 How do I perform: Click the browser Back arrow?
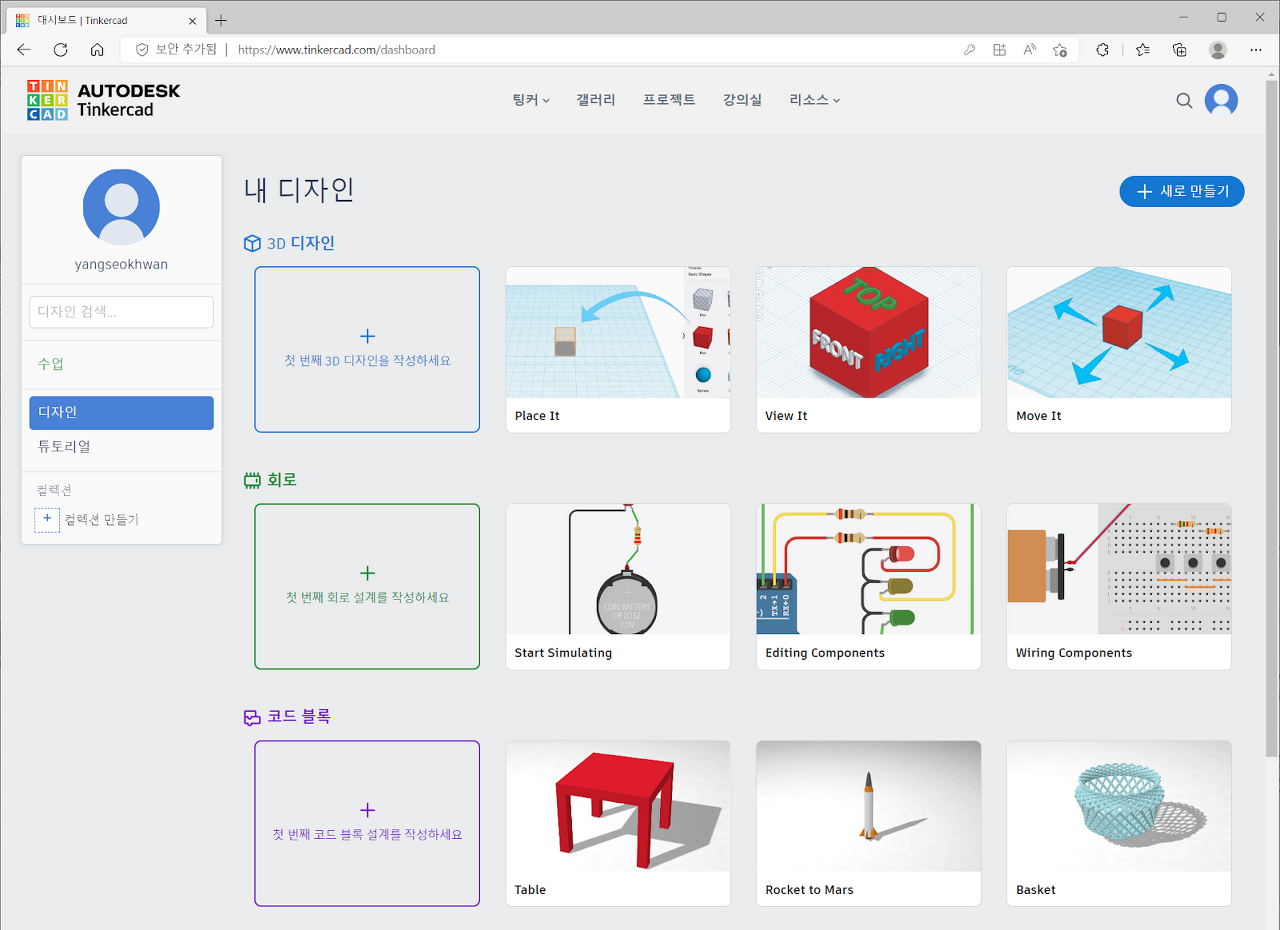(24, 49)
